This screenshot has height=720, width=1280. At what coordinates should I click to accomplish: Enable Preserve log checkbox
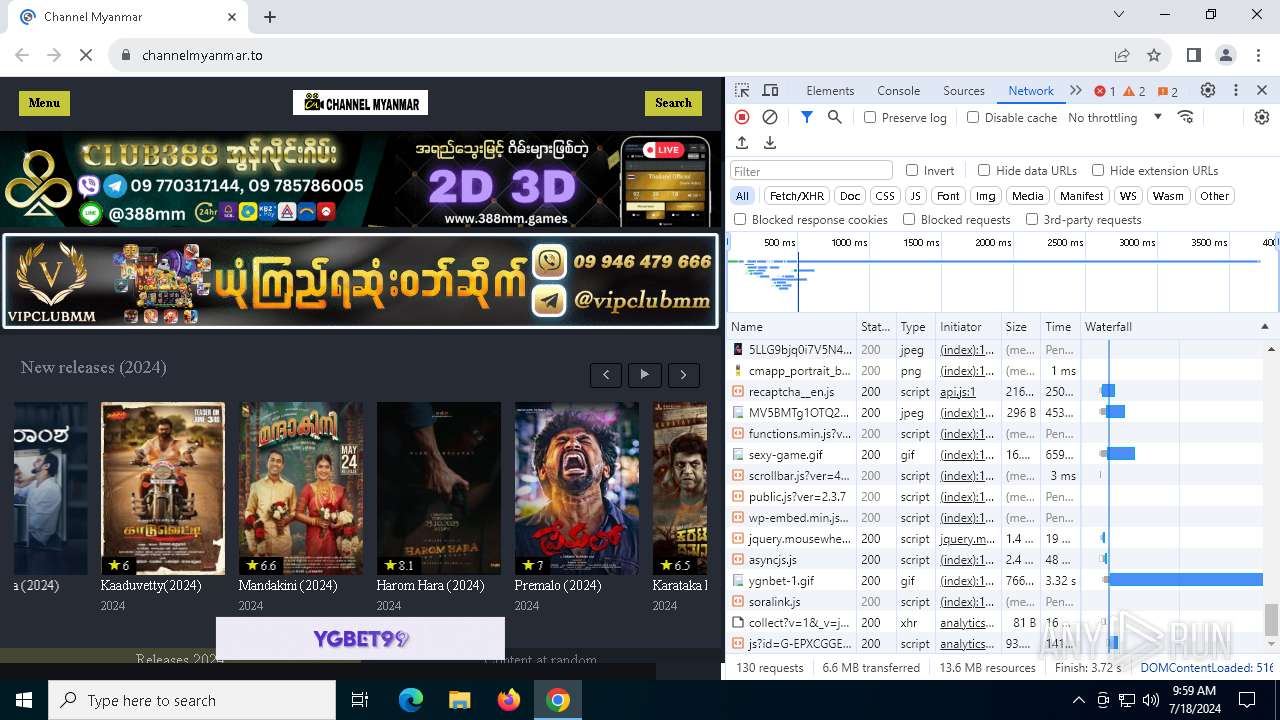tap(870, 117)
